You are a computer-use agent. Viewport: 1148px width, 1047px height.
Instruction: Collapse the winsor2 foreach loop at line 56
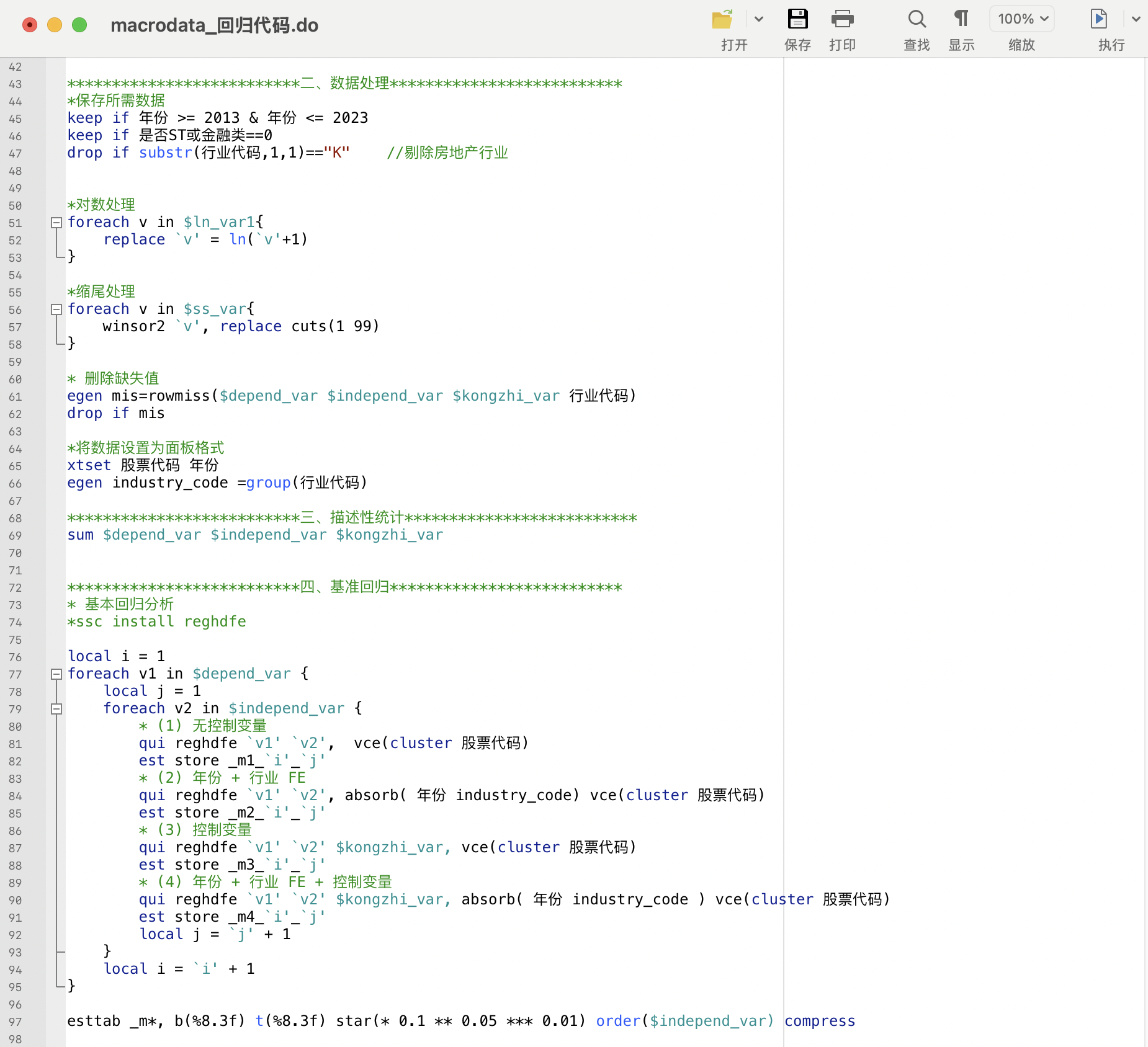(56, 310)
